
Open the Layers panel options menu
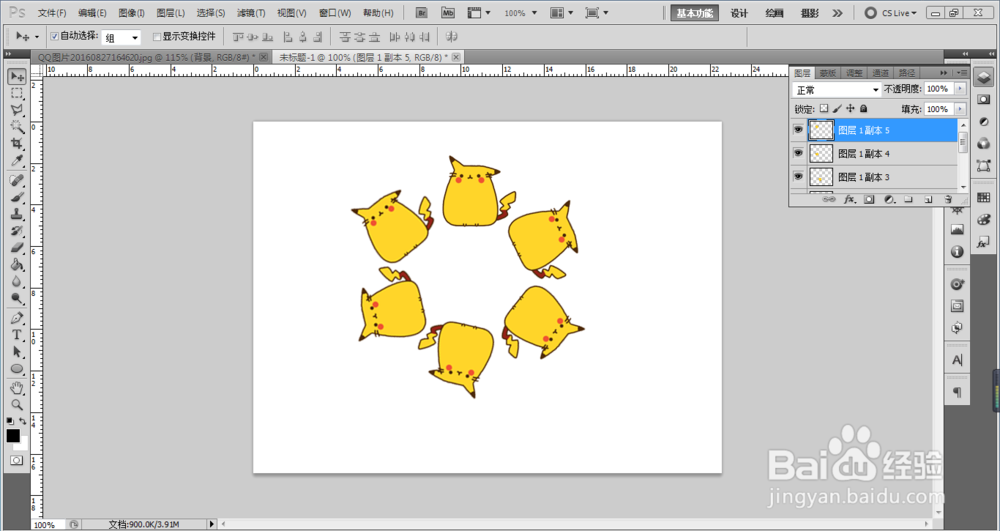[x=962, y=73]
